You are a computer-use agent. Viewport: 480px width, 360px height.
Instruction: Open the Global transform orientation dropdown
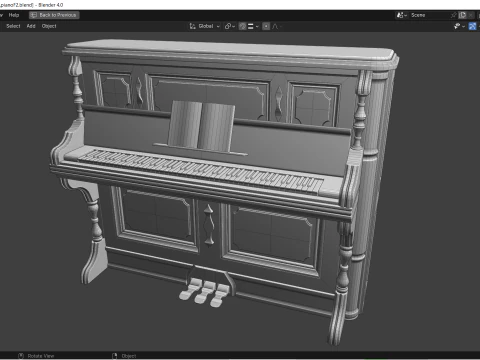click(205, 26)
